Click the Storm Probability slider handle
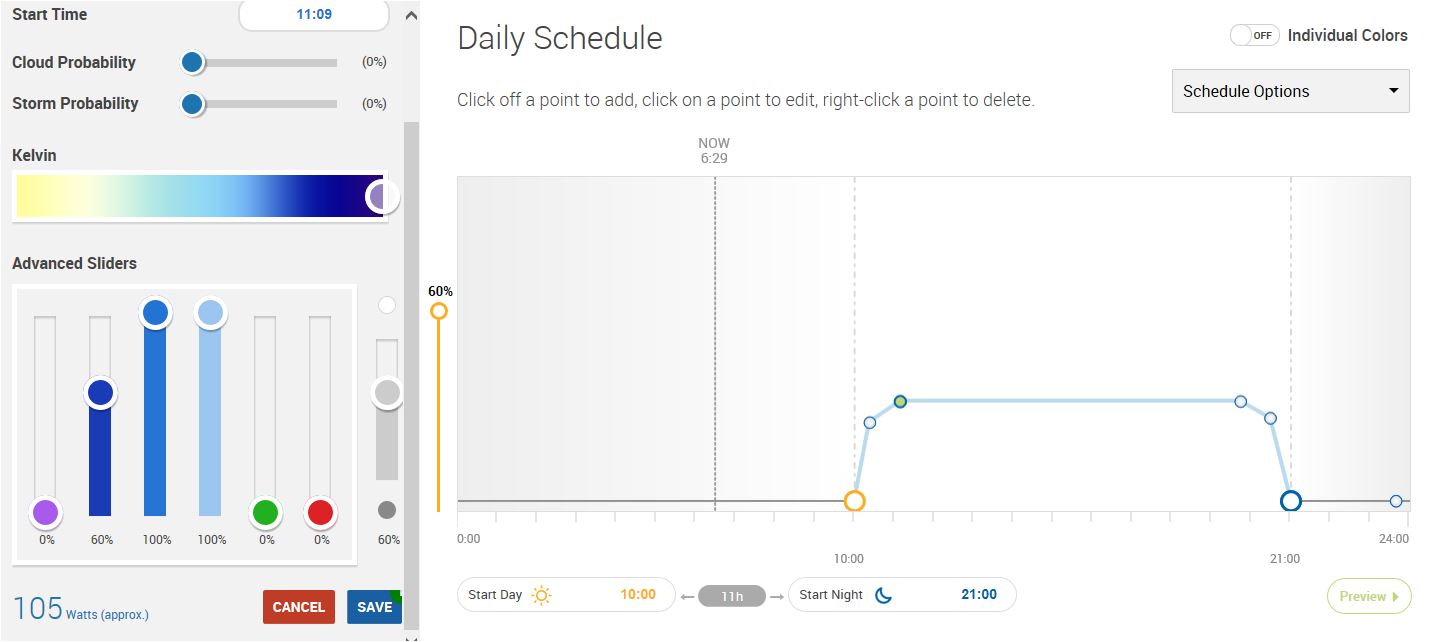The width and height of the screenshot is (1429, 642). (193, 104)
